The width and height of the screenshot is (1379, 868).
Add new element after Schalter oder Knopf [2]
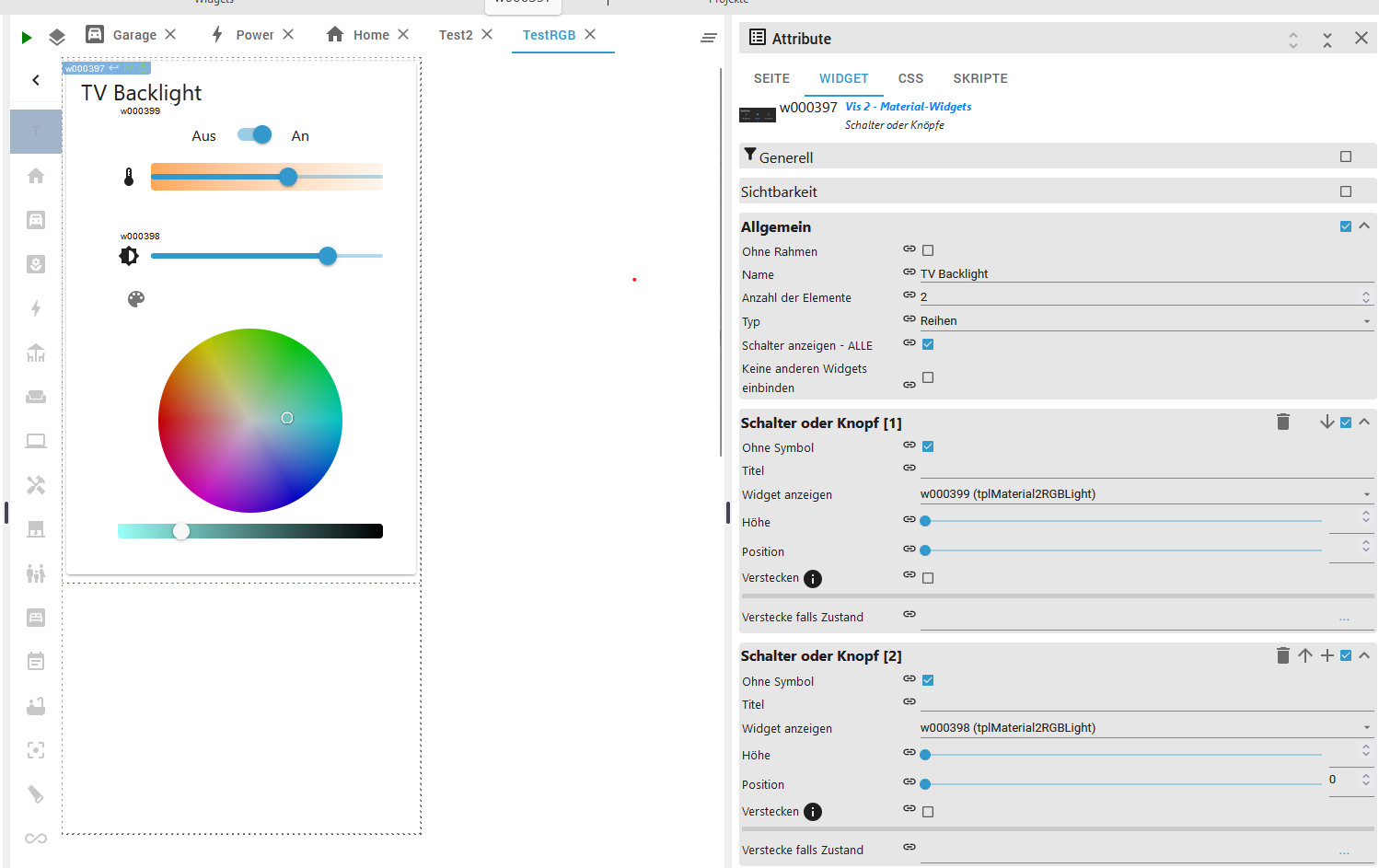click(1327, 655)
